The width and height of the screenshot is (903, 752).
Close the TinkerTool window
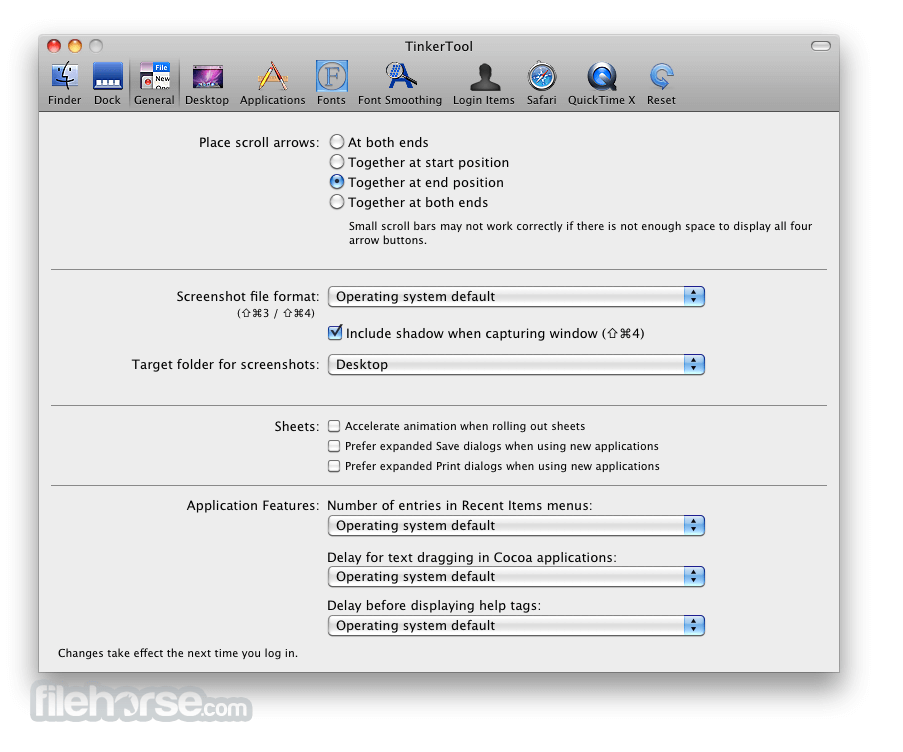click(54, 46)
